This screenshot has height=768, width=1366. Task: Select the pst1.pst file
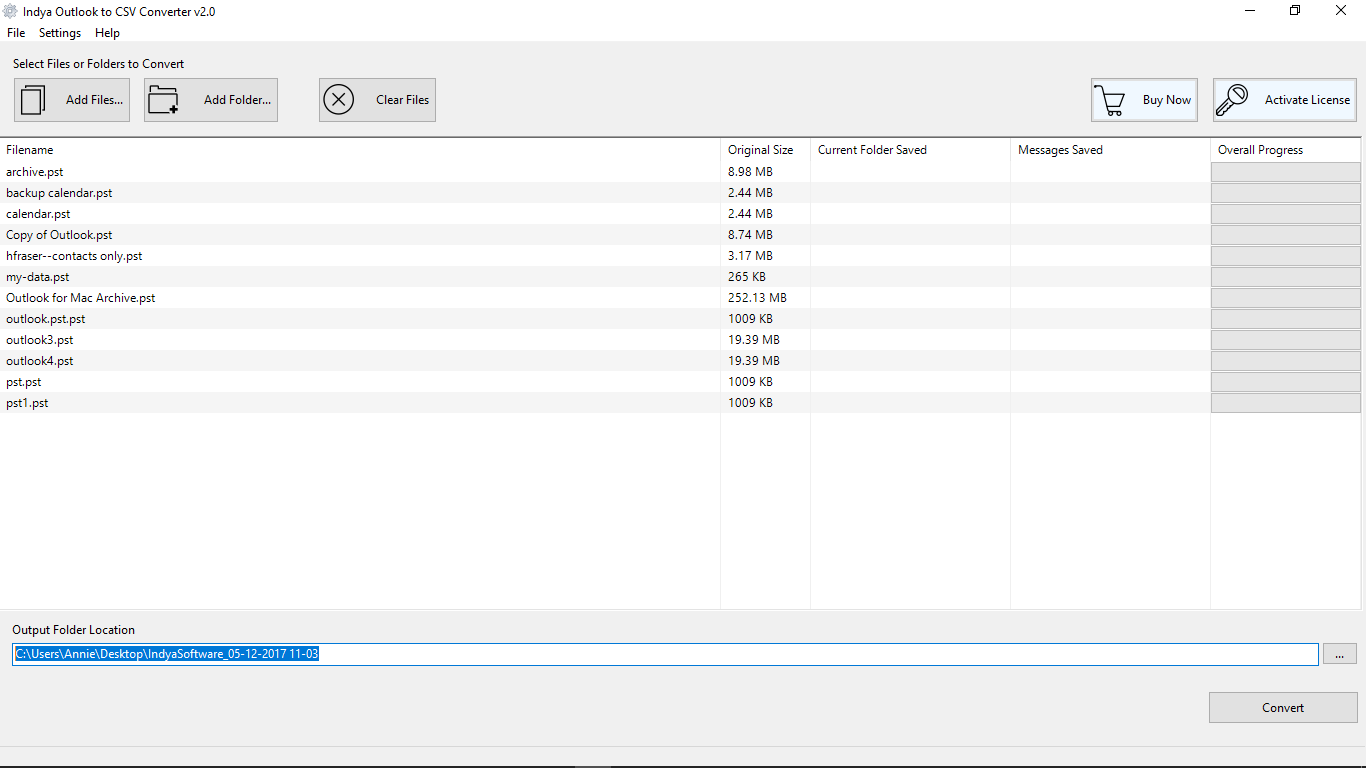pos(27,403)
